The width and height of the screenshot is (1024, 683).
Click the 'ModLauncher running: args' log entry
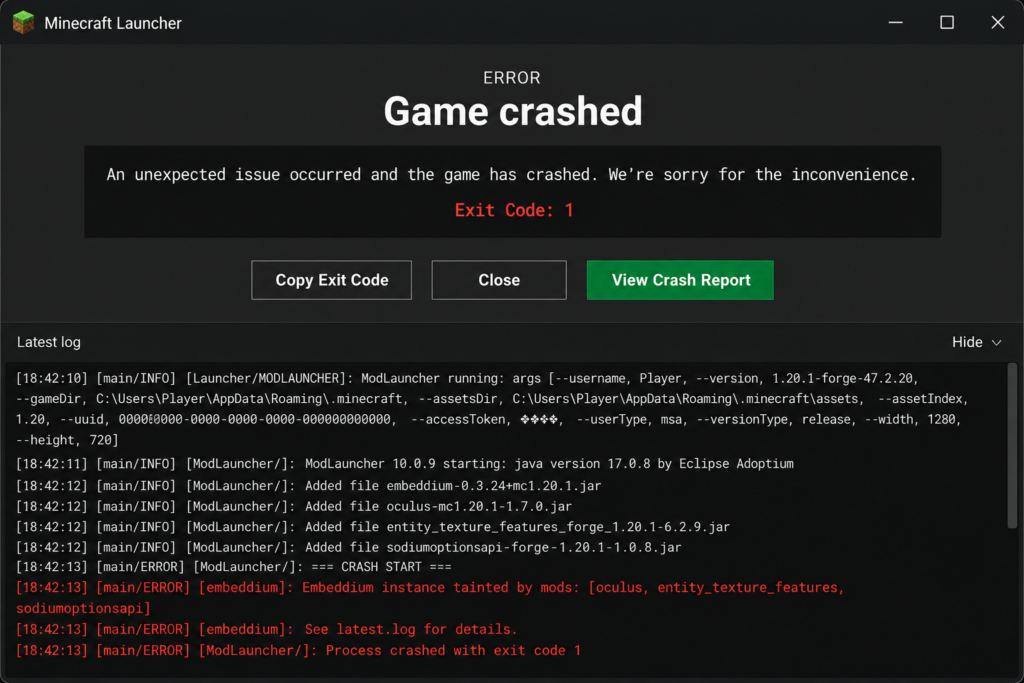pos(492,409)
